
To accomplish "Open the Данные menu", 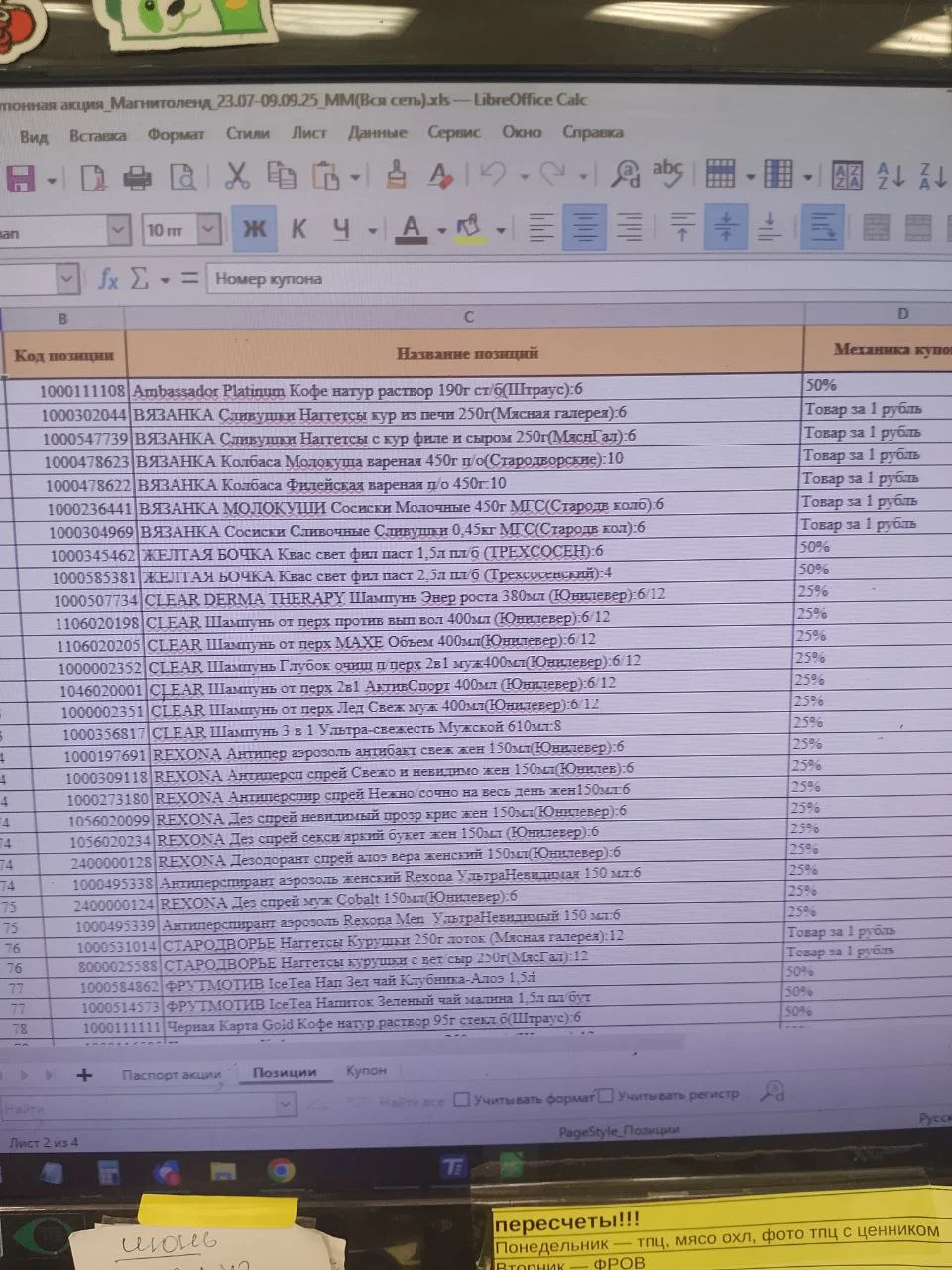I will coord(377,132).
